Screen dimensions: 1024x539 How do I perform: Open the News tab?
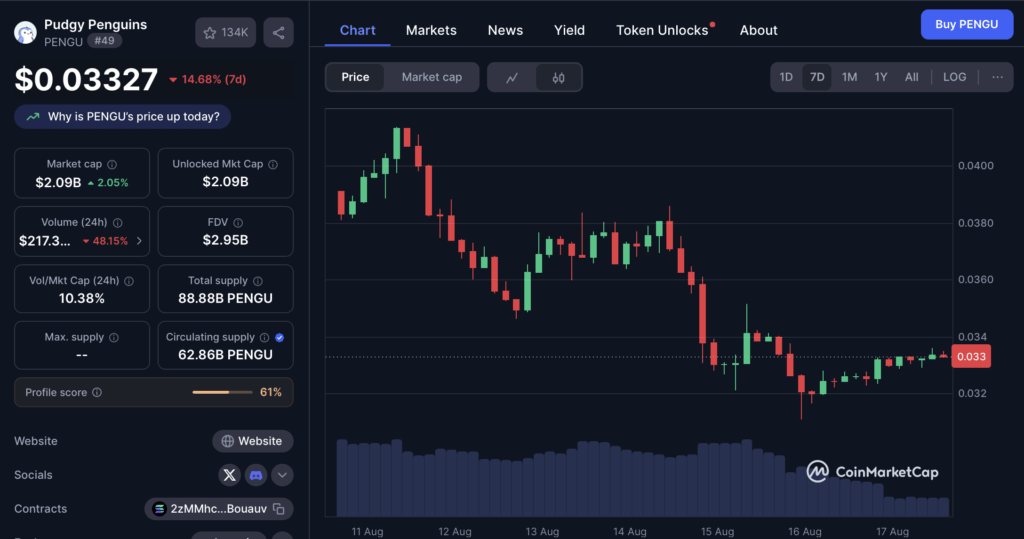pos(505,30)
